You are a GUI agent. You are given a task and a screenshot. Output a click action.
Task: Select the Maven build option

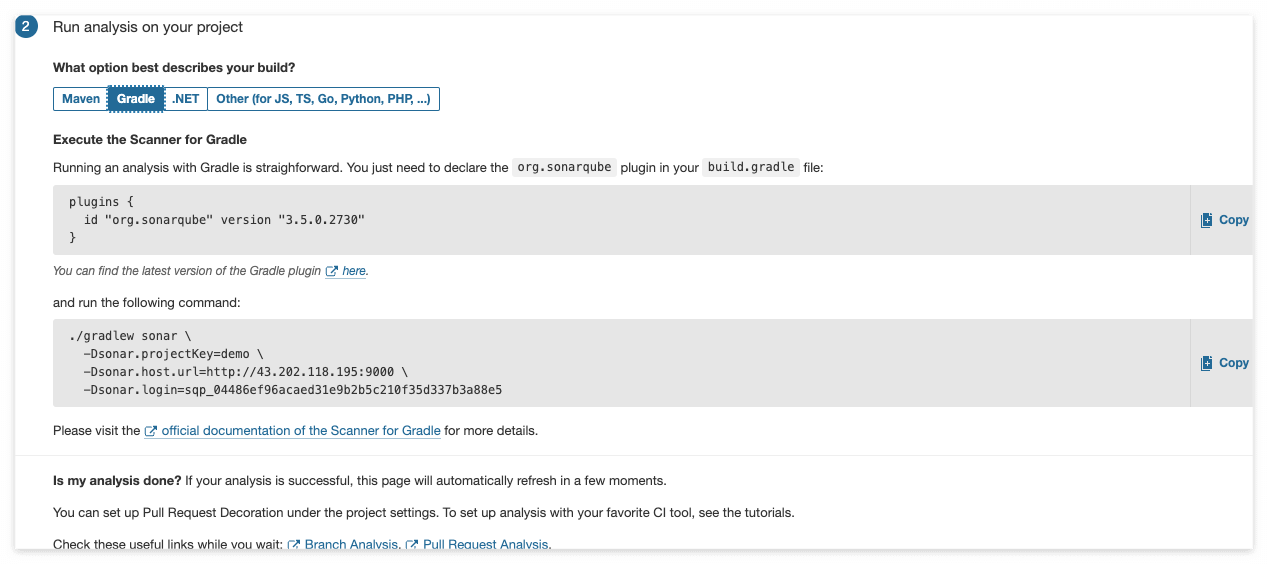(x=81, y=99)
